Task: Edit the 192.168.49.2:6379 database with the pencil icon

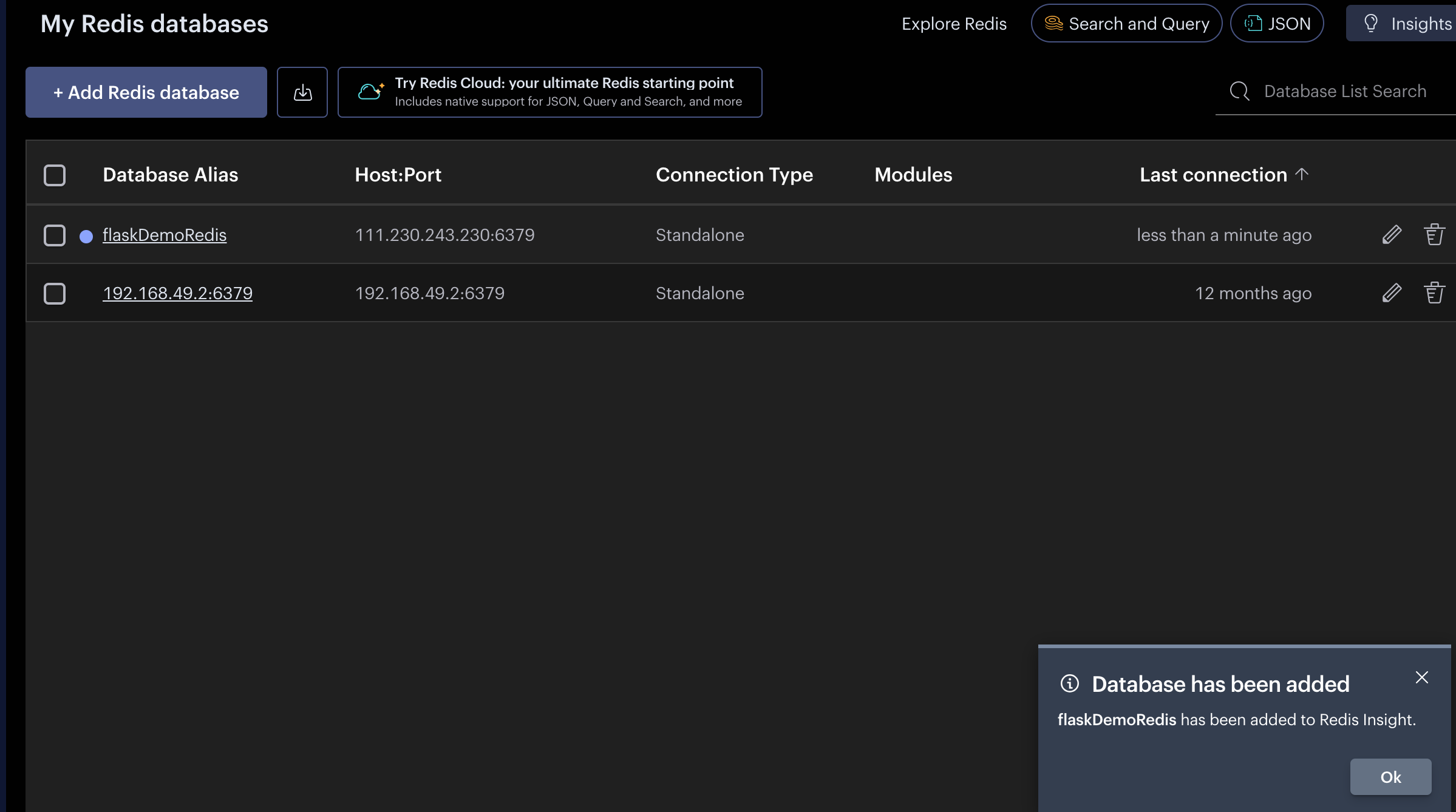Action: coord(1392,293)
